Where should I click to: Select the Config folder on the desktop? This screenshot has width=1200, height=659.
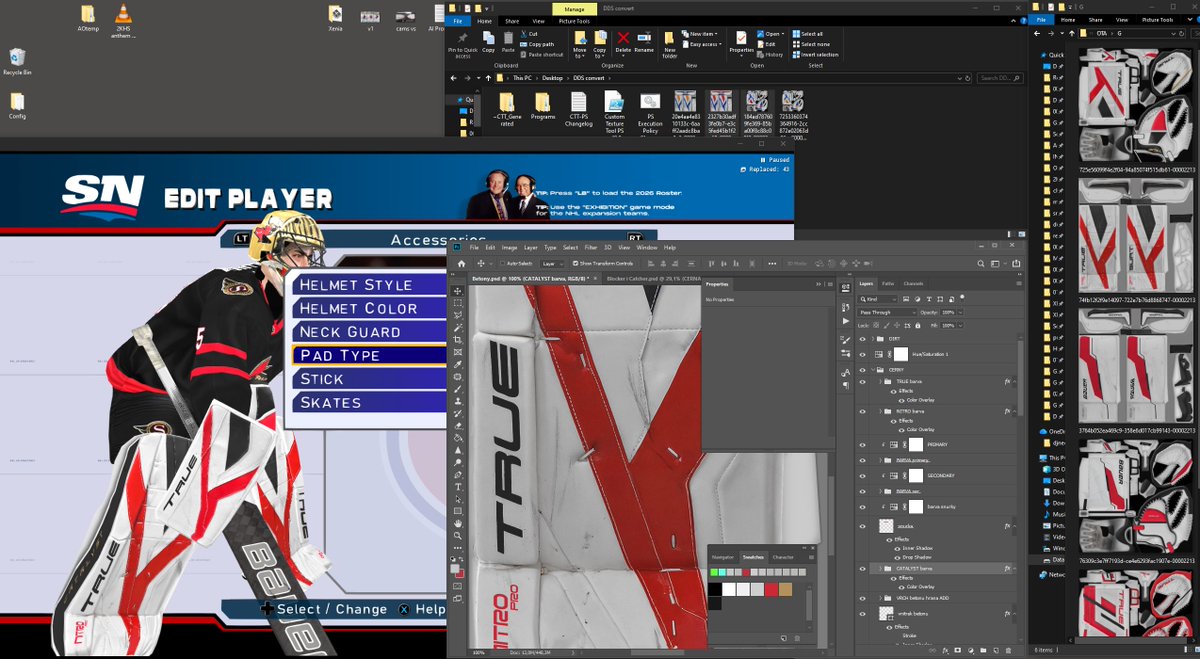click(17, 106)
